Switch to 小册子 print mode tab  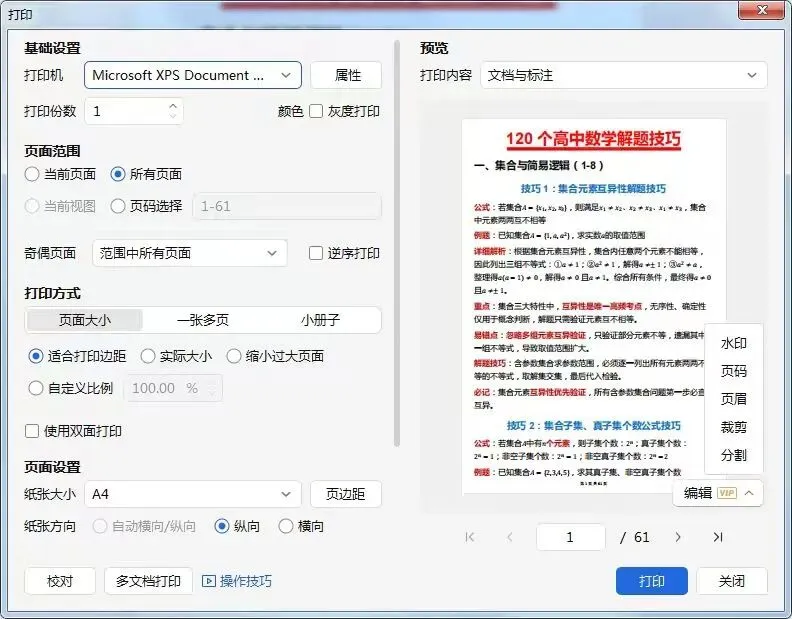320,320
